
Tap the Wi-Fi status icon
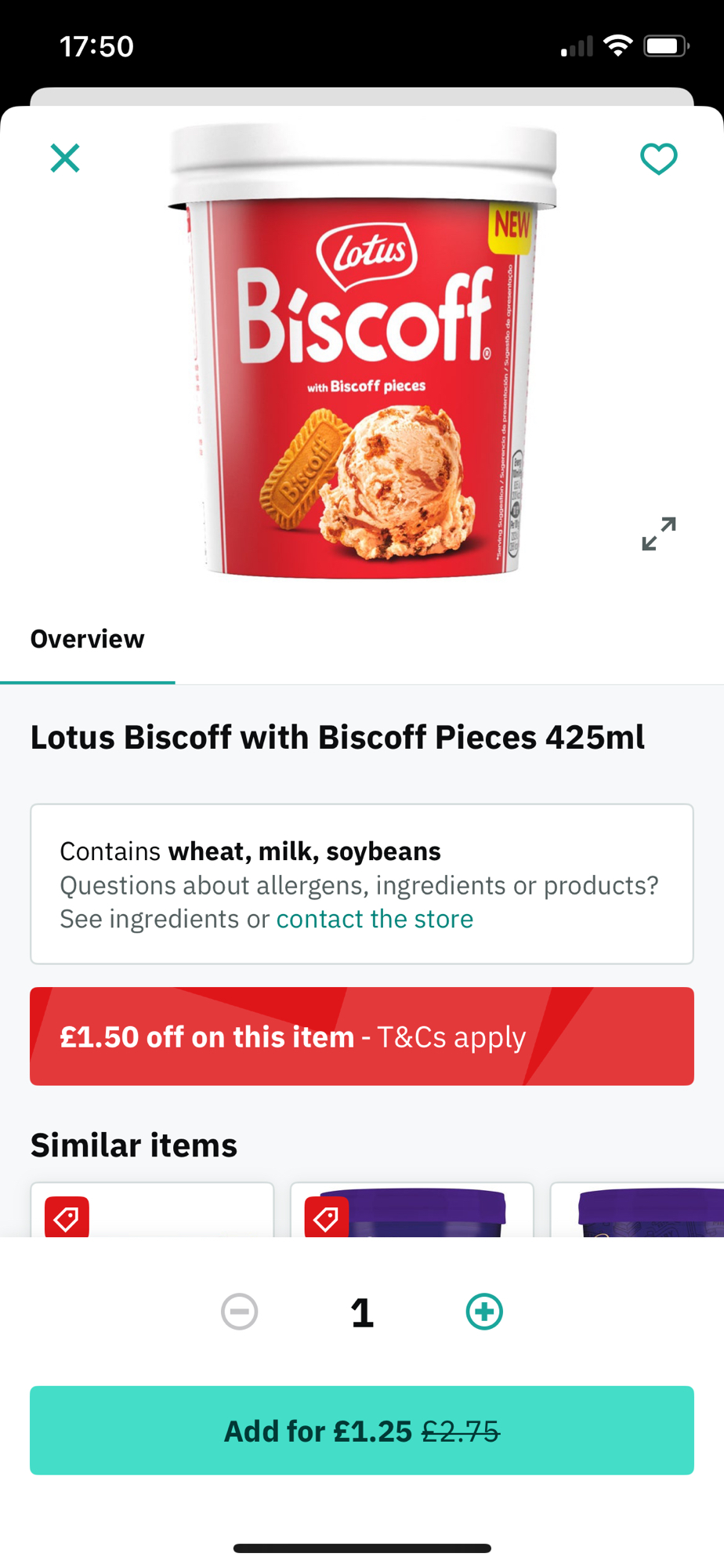coord(618,46)
